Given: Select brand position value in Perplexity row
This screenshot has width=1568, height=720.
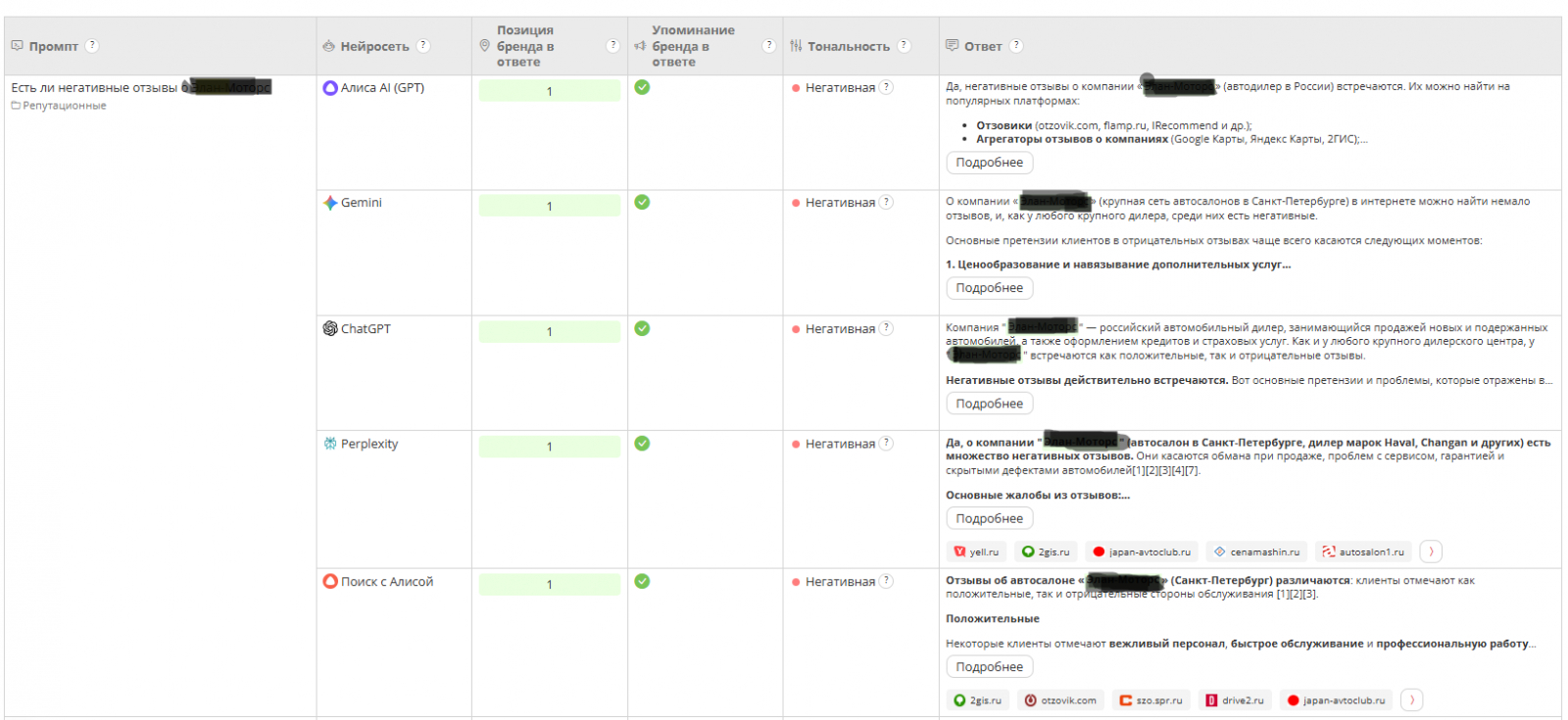Looking at the screenshot, I should pos(549,447).
